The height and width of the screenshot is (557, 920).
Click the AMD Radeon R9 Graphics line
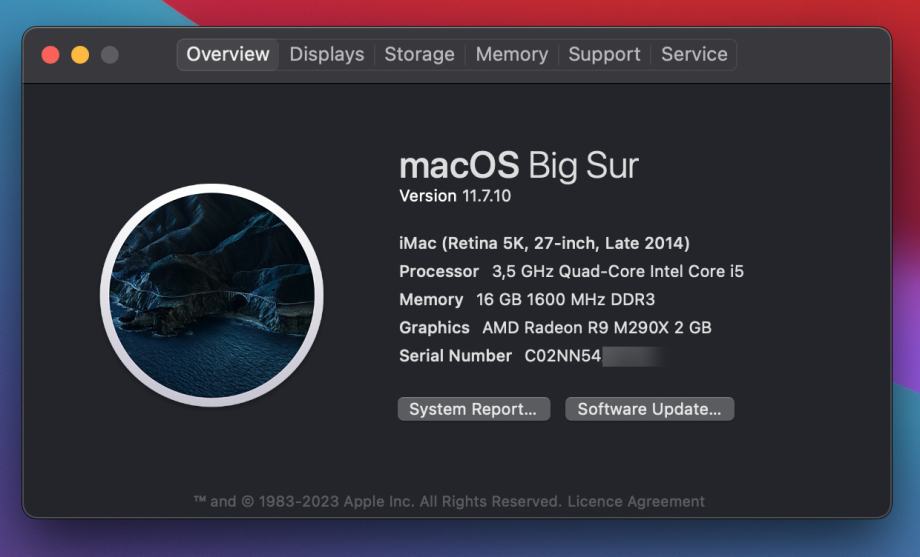point(555,327)
